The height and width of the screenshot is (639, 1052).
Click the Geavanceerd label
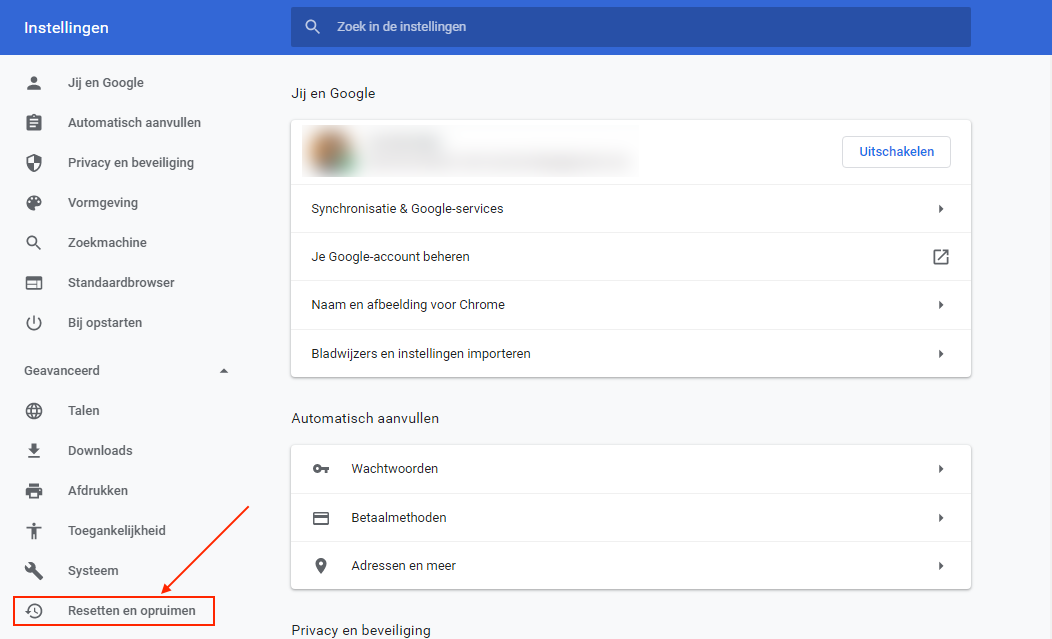pyautogui.click(x=62, y=371)
